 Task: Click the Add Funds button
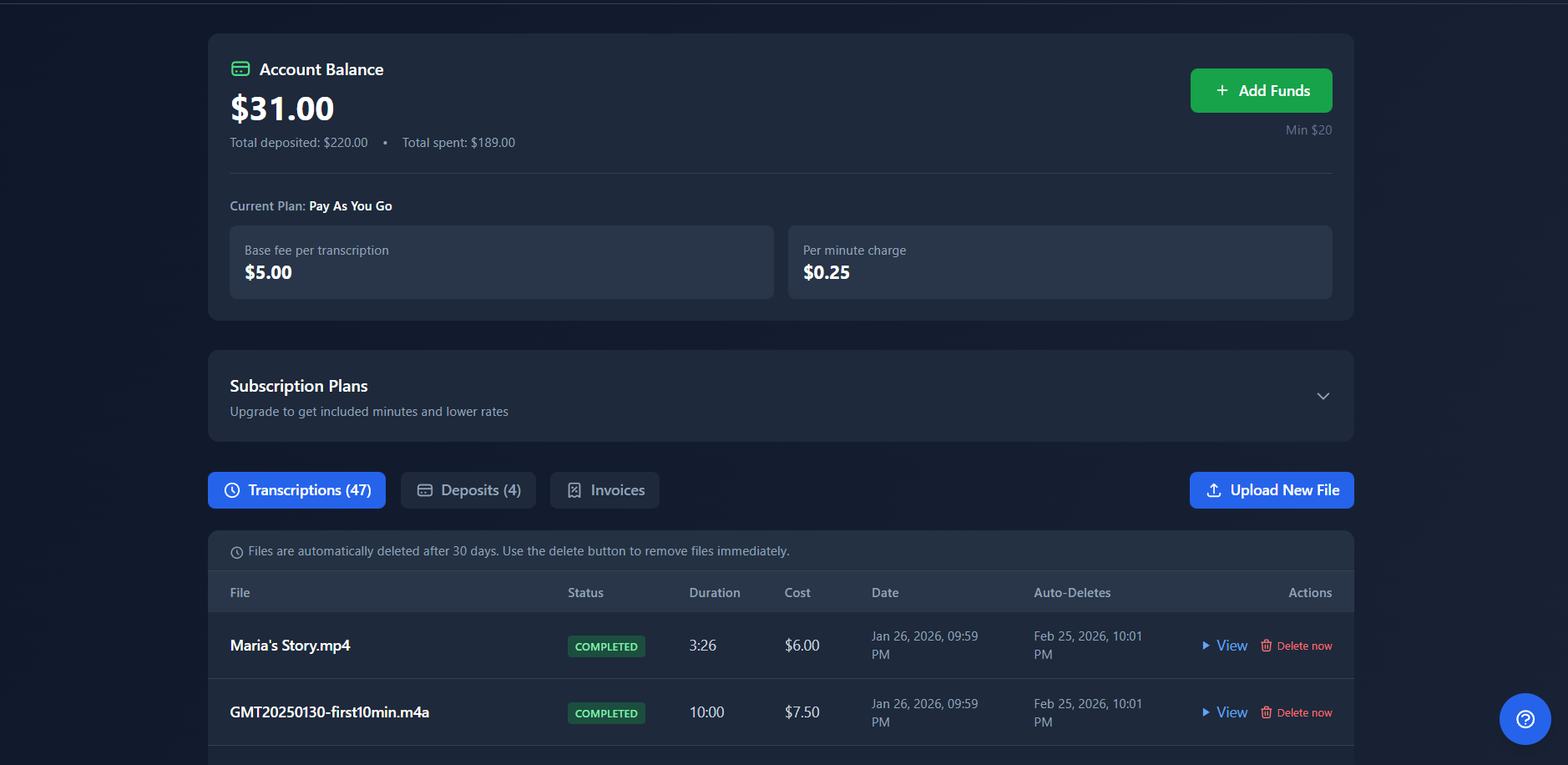tap(1261, 90)
